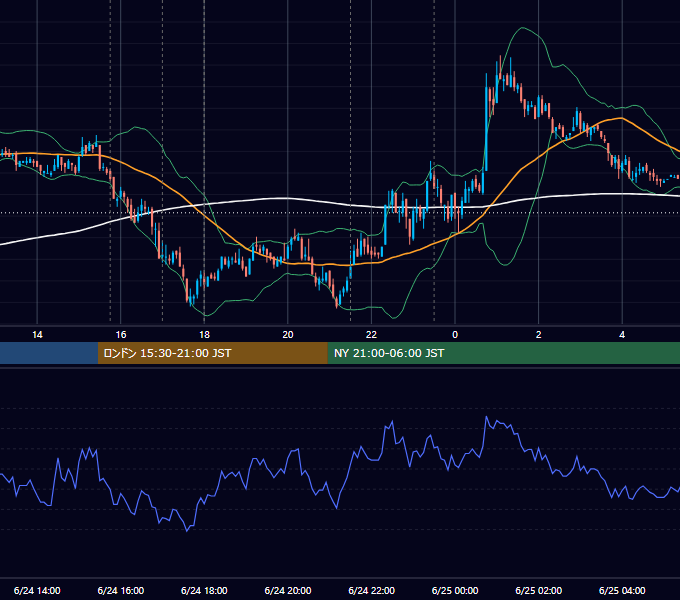Click the 20 hour axis label
This screenshot has height=600, width=680.
pos(288,335)
